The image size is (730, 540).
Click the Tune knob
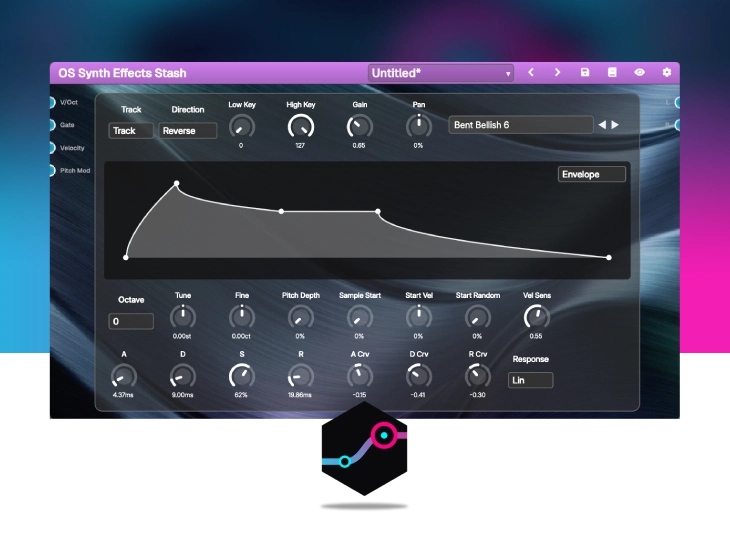click(x=182, y=317)
